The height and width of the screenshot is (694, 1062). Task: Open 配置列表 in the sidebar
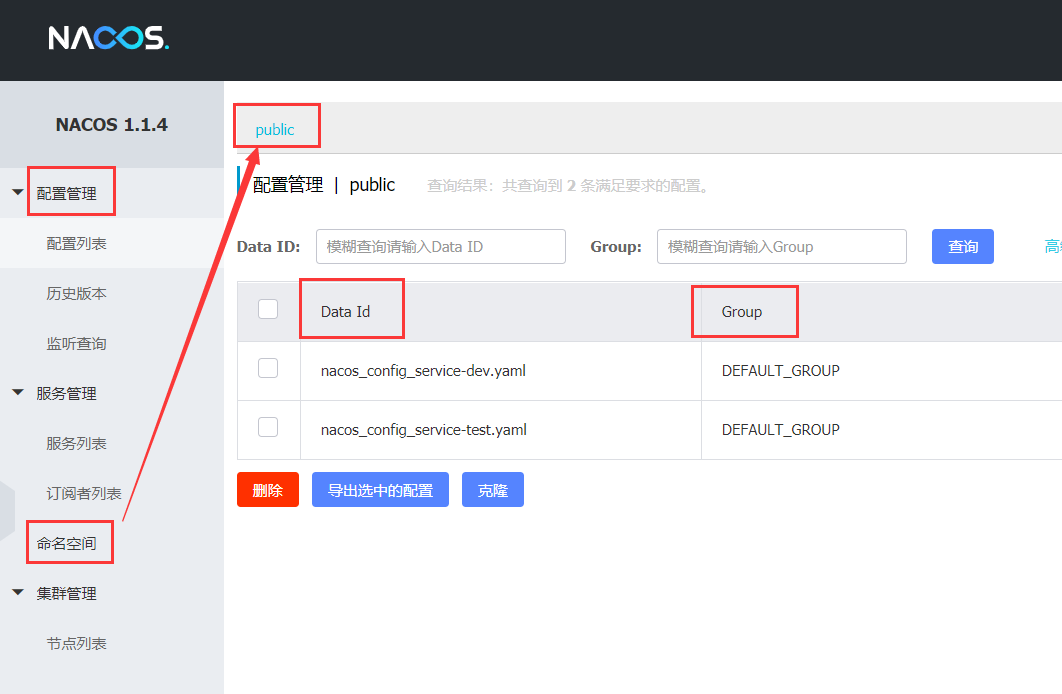pyautogui.click(x=77, y=244)
